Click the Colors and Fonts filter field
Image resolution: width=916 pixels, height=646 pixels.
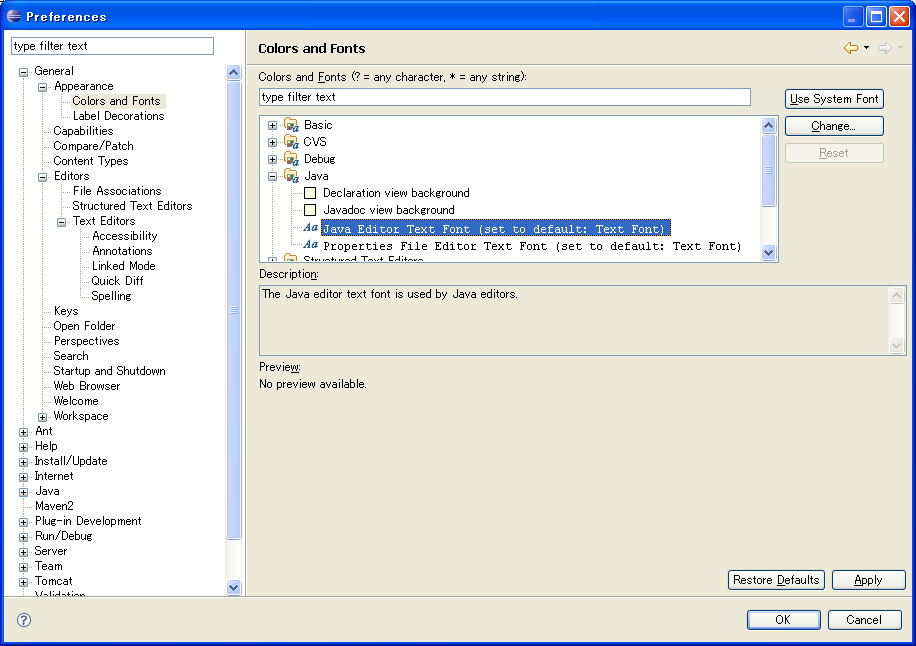click(504, 97)
